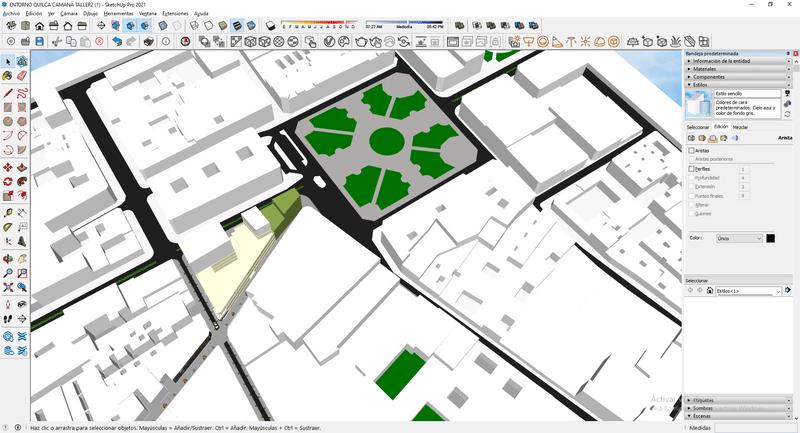The height and width of the screenshot is (433, 800).
Task: Select the Line pencil tool
Action: coord(8,93)
